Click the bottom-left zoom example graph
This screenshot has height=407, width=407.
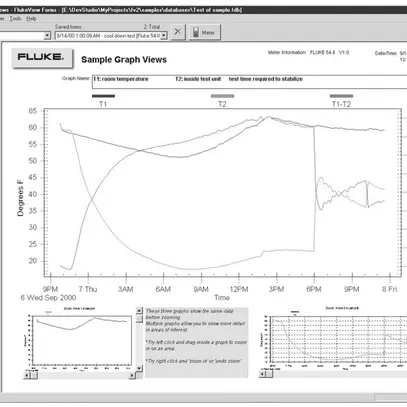(x=82, y=340)
